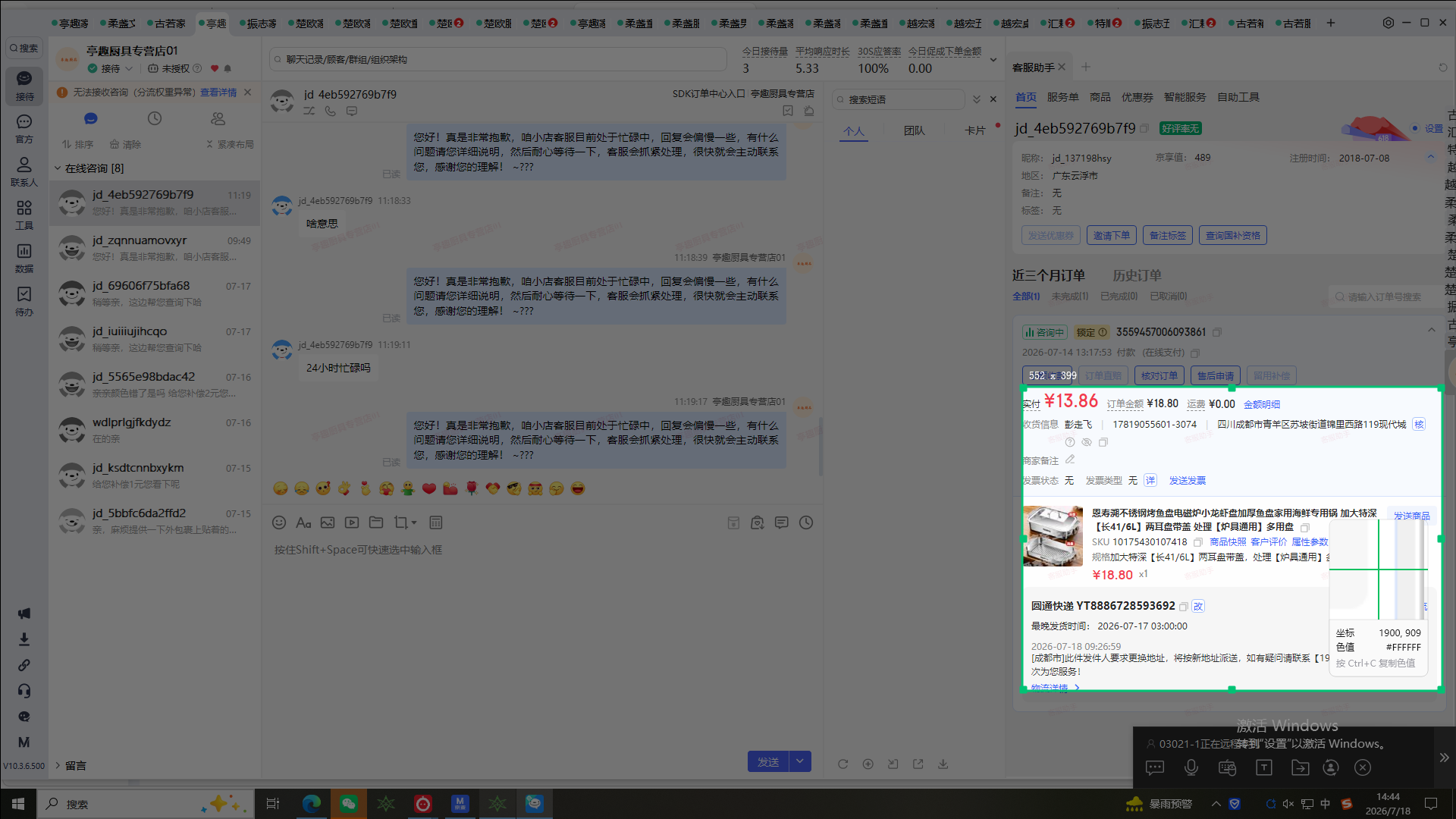The image size is (1456, 819).
Task: Toggle the notification bell beside the heart
Action: pyautogui.click(x=227, y=68)
